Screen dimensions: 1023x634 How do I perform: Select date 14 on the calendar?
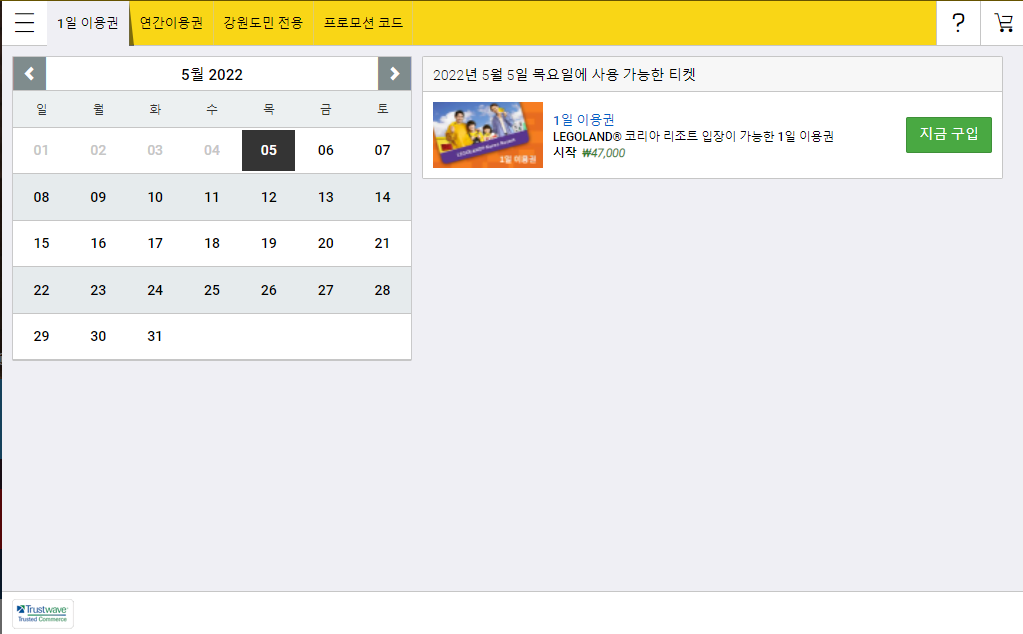382,197
